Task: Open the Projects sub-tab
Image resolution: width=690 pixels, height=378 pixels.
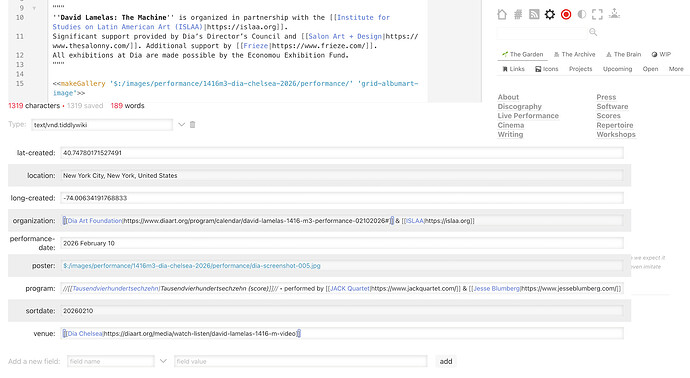Action: coord(580,69)
